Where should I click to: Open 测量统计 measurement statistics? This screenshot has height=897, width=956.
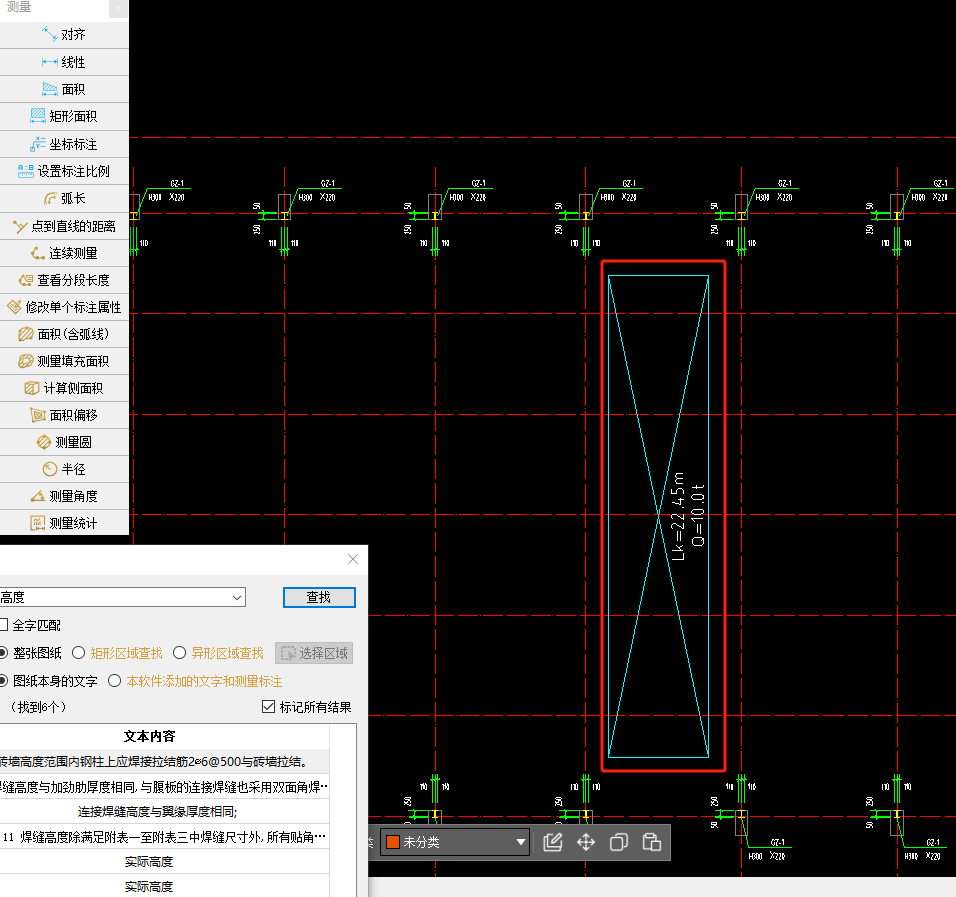tap(64, 523)
